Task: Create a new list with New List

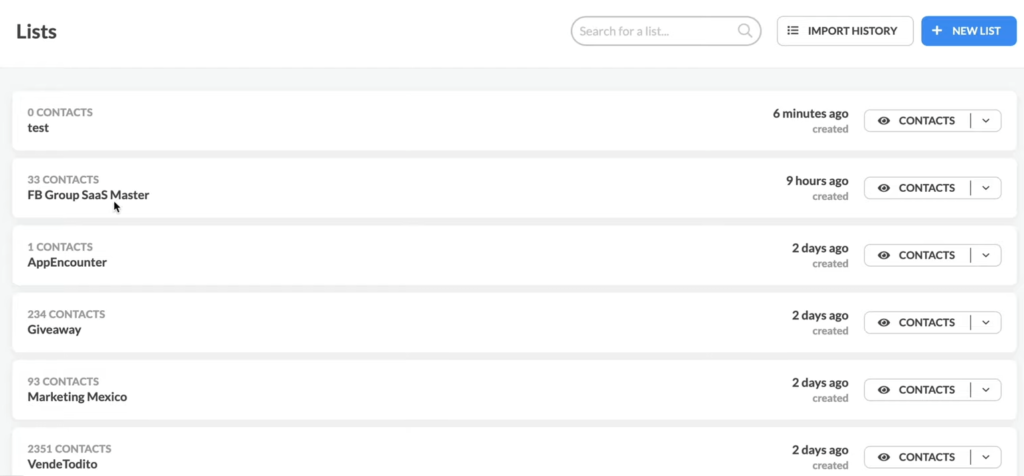Action: [x=968, y=31]
